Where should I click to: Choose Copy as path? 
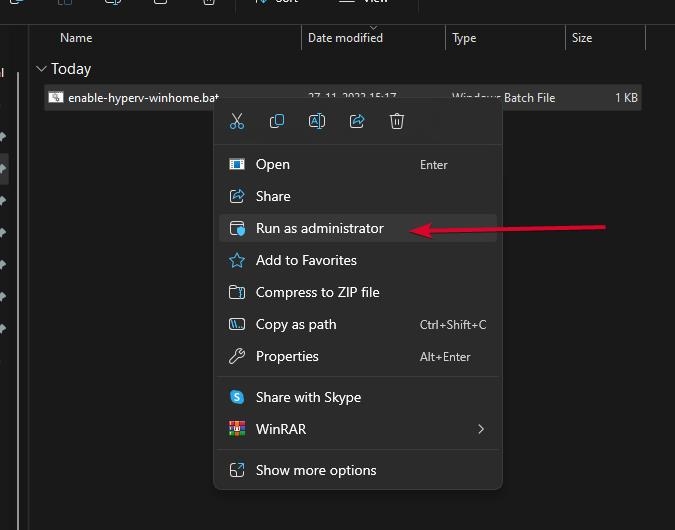(358, 324)
